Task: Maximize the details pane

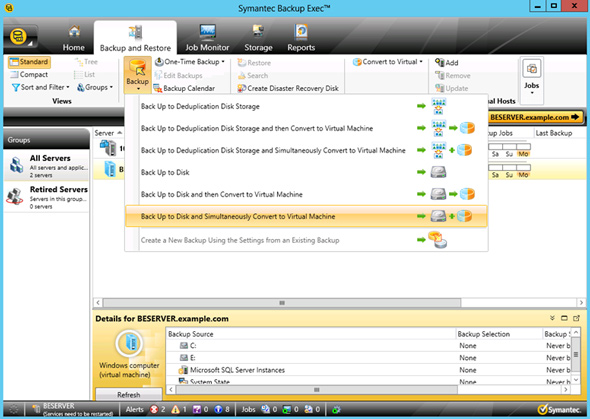Action: pos(564,318)
